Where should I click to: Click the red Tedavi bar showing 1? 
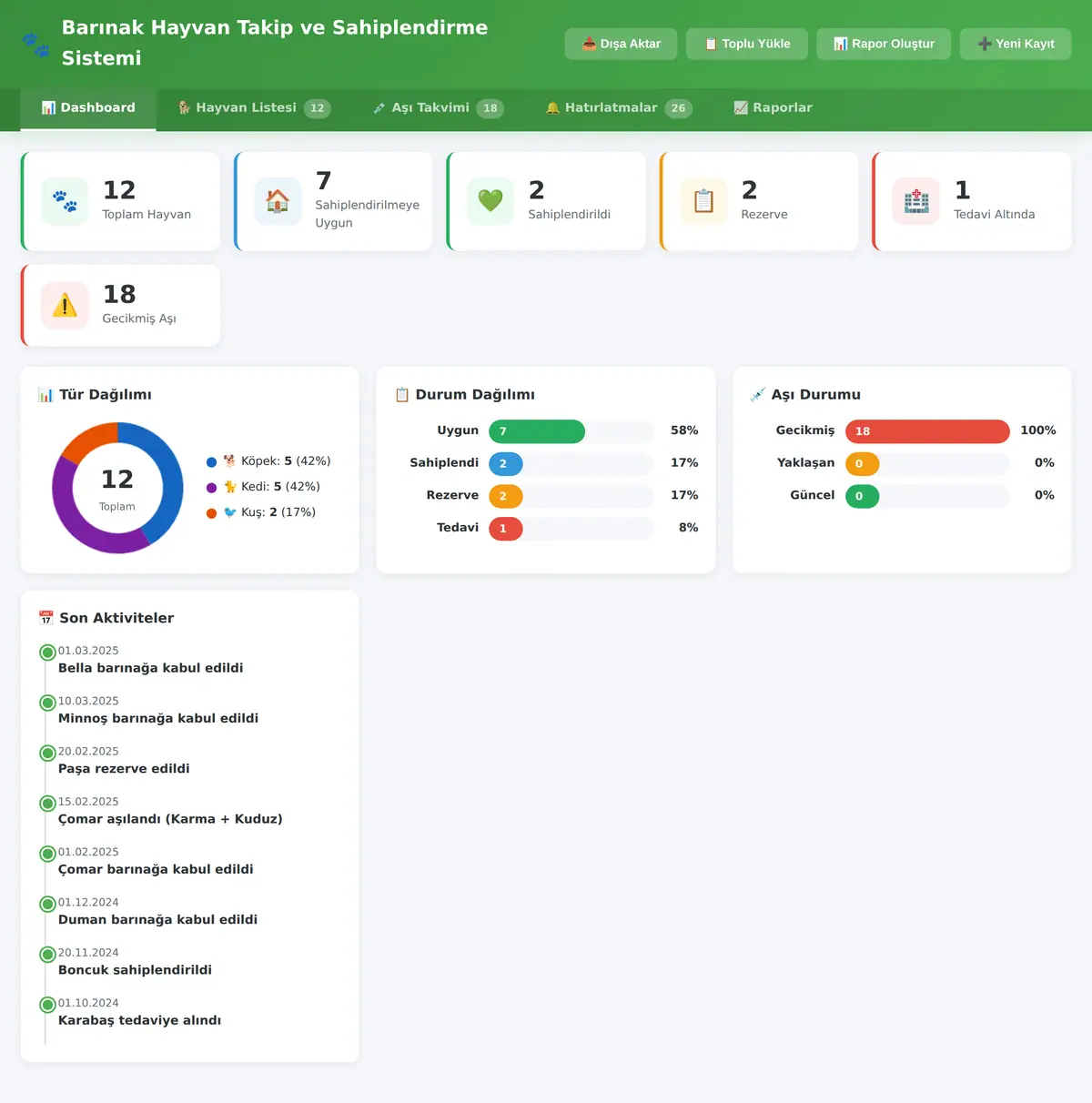click(x=506, y=529)
